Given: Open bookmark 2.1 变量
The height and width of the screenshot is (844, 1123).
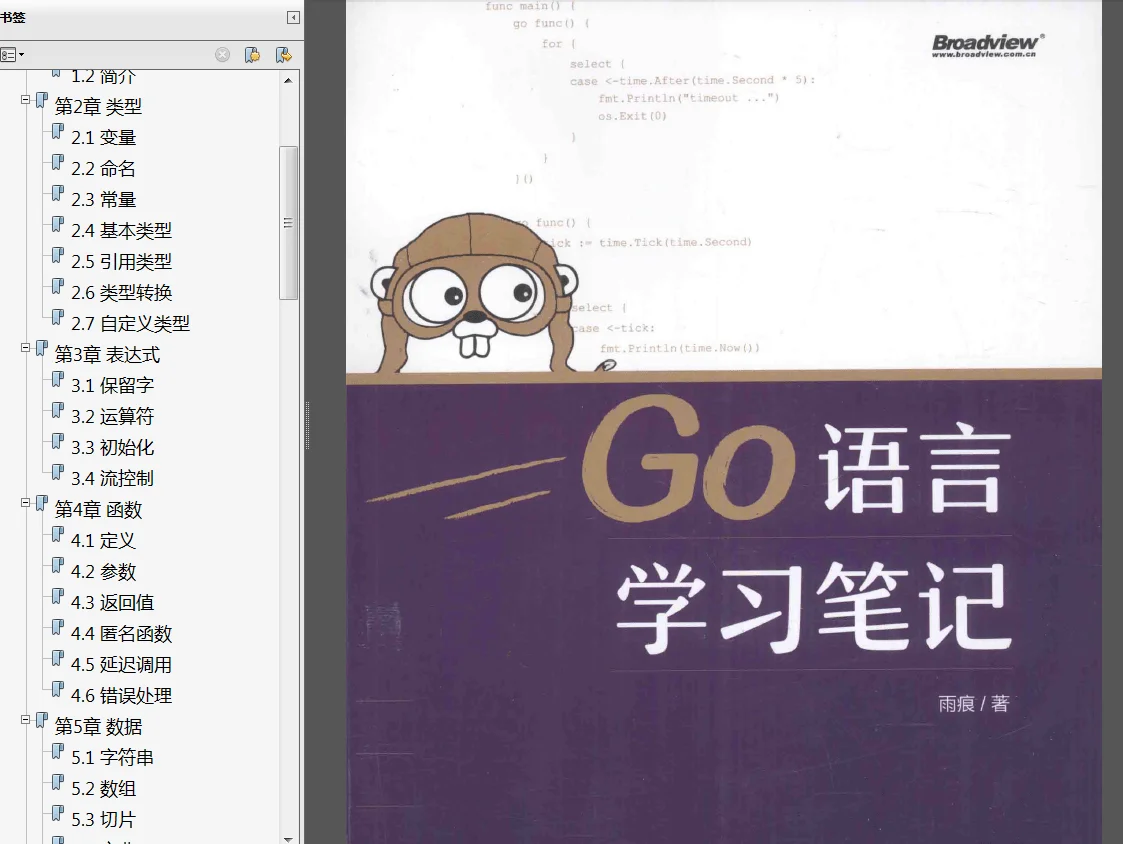Looking at the screenshot, I should click(104, 138).
